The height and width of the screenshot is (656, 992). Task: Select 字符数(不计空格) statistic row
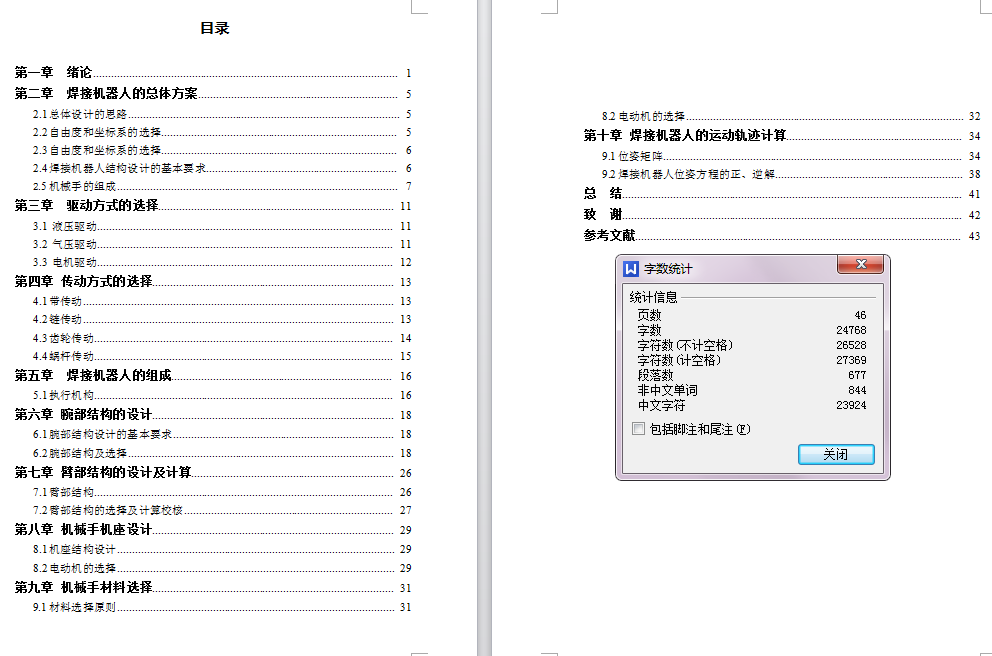[752, 345]
